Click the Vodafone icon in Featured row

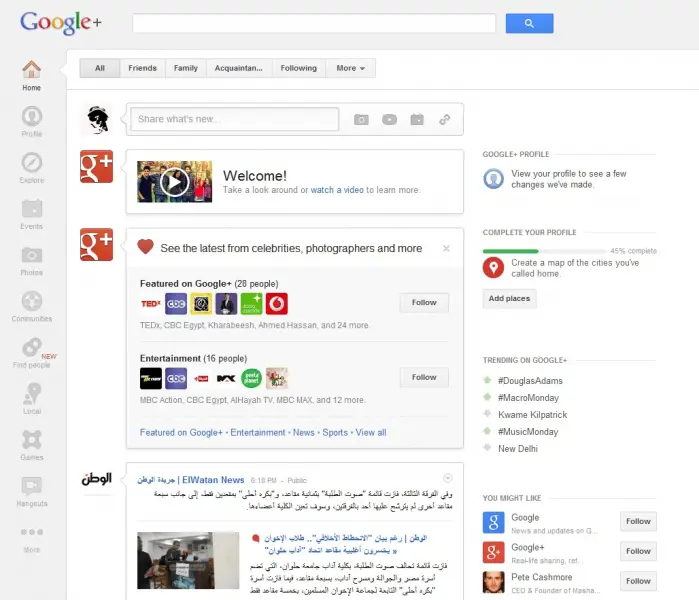point(277,304)
